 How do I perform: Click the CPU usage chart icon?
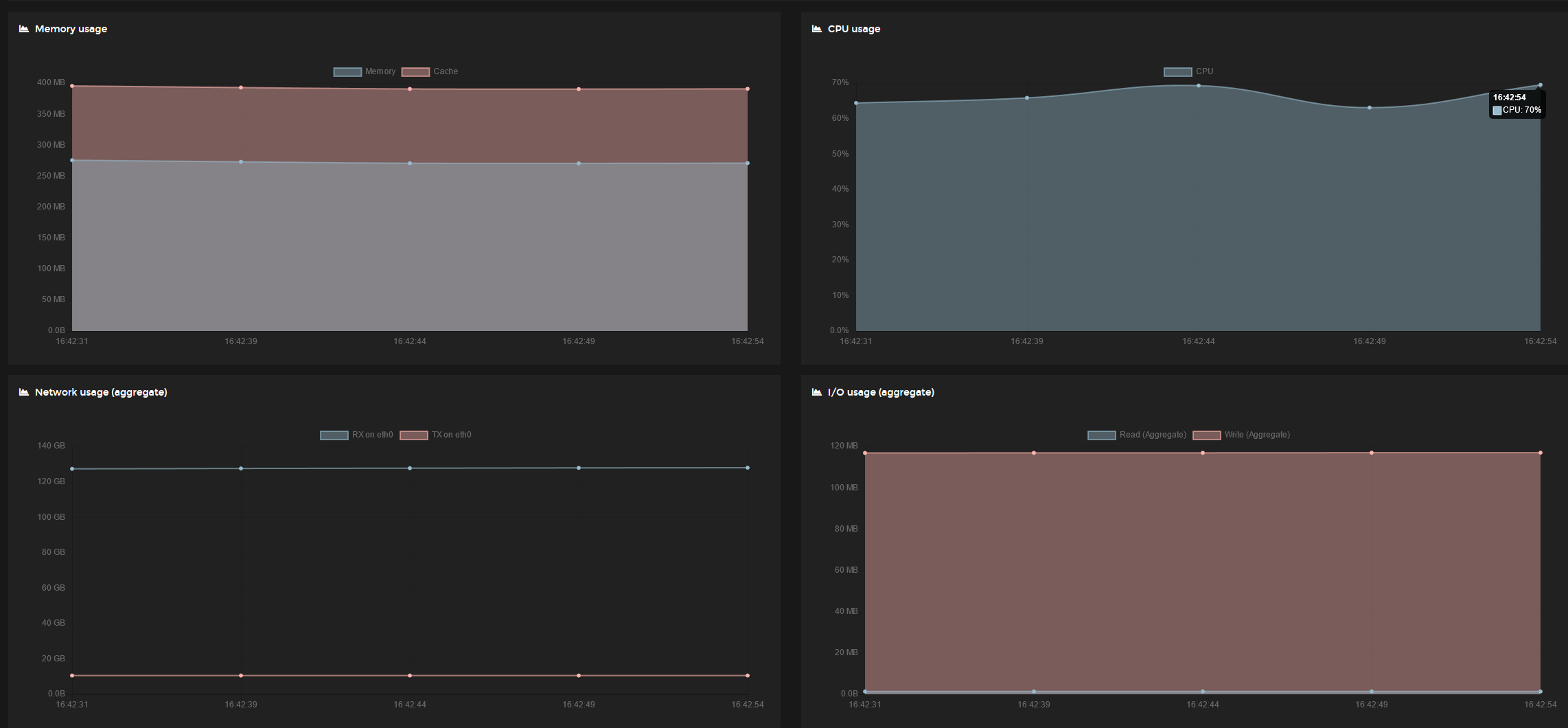point(817,29)
